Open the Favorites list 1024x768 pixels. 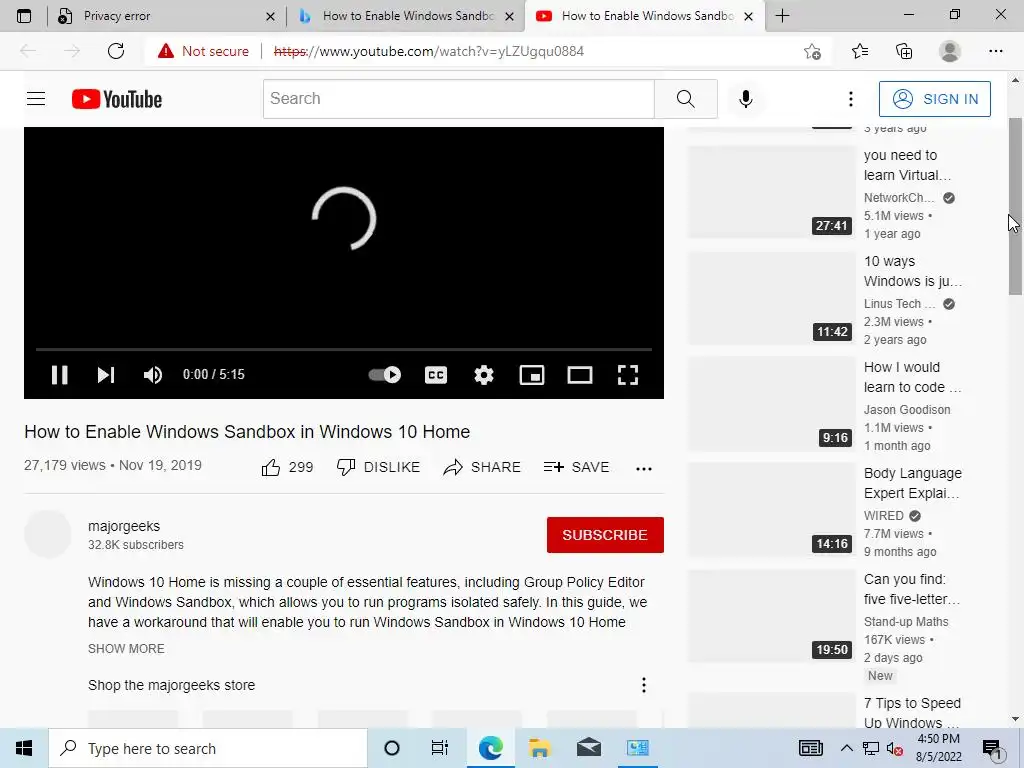(860, 51)
